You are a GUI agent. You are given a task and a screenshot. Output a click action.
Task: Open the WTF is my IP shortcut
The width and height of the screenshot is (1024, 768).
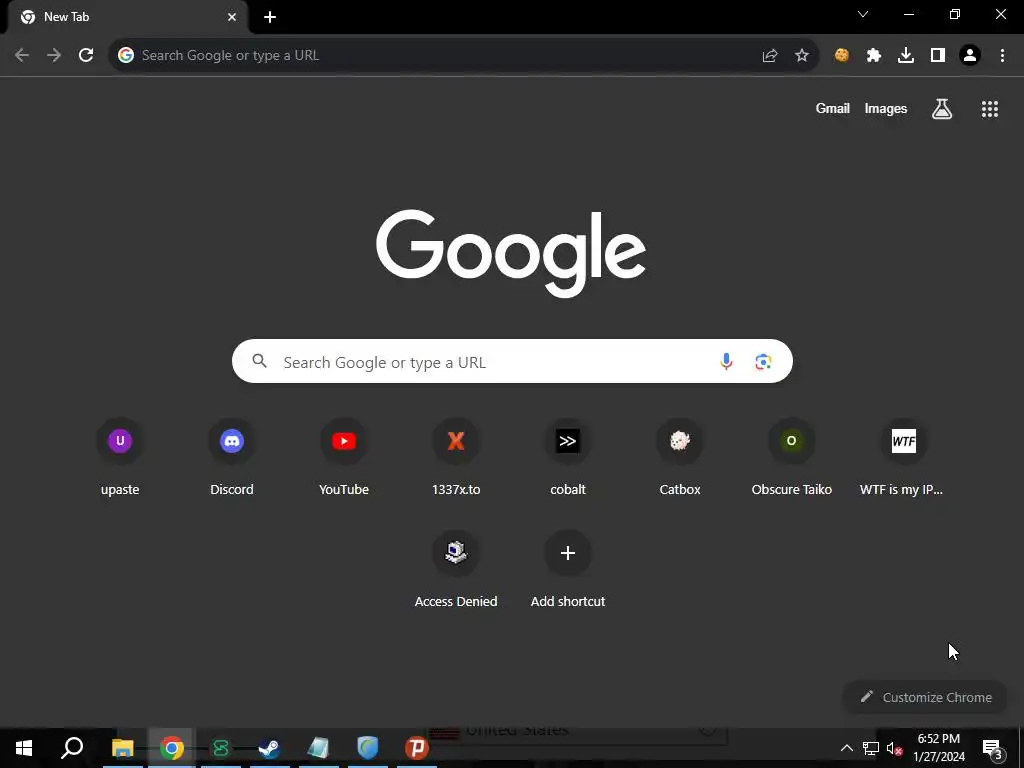(x=904, y=458)
